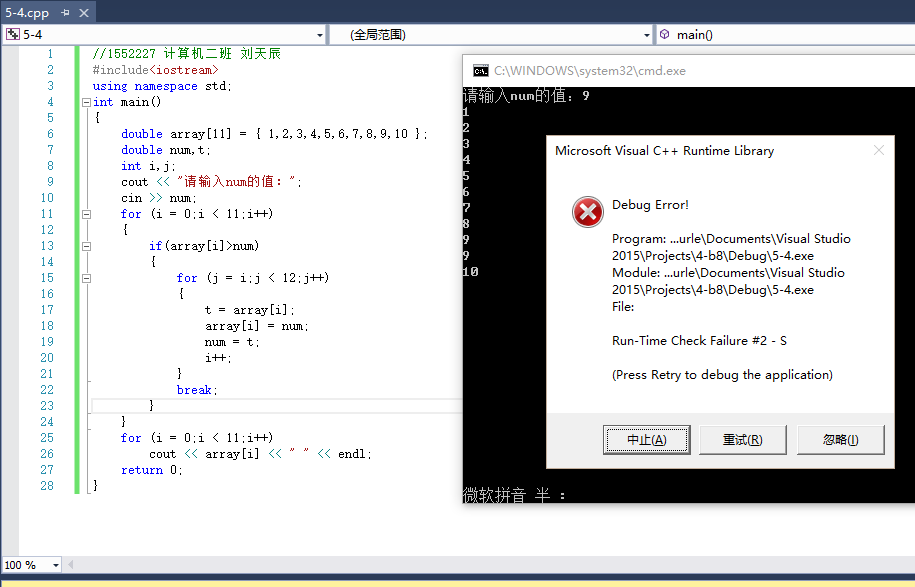
Task: Open the 100 % zoom dropdown
Action: pyautogui.click(x=55, y=565)
